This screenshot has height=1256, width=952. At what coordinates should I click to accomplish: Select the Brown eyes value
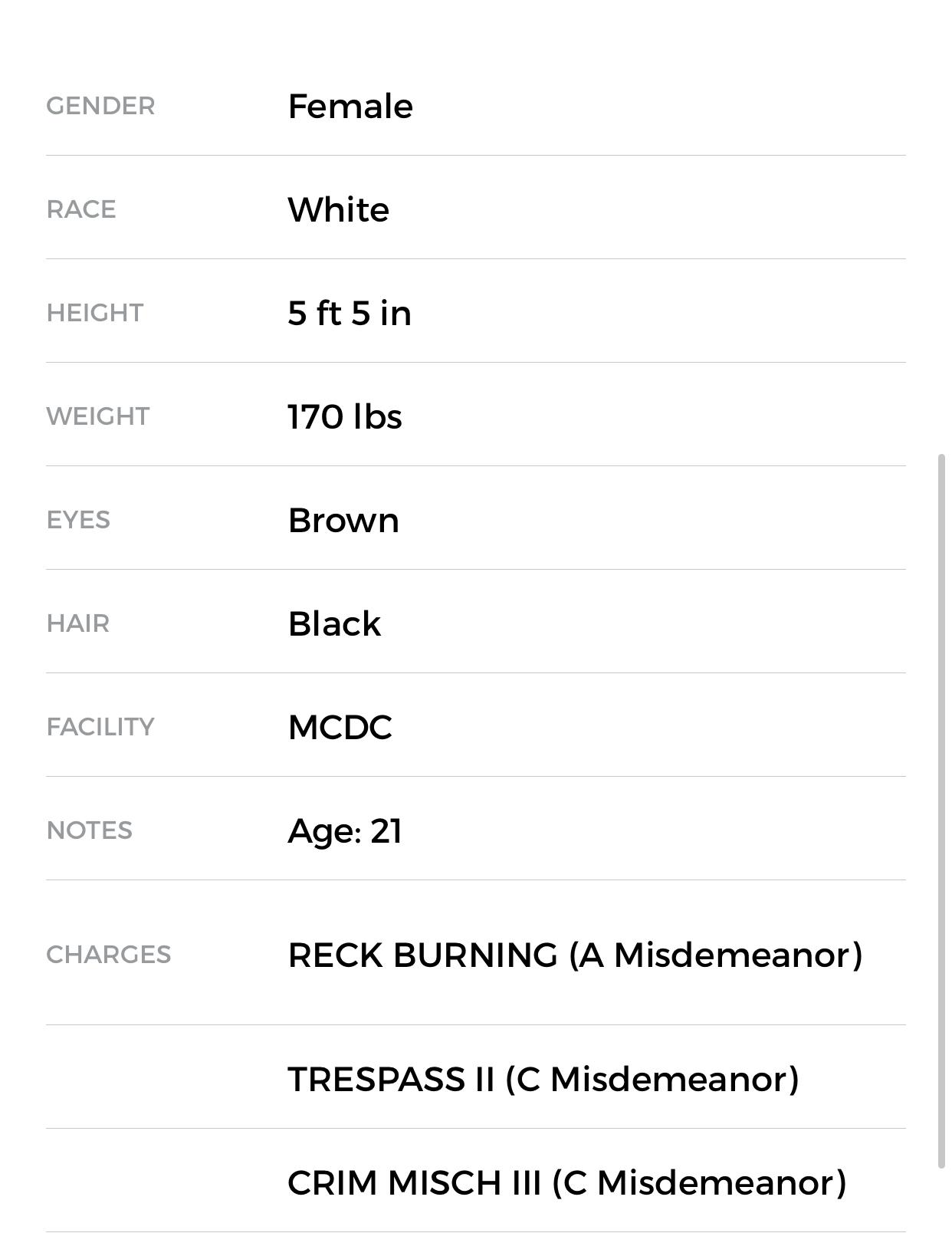pyautogui.click(x=343, y=521)
